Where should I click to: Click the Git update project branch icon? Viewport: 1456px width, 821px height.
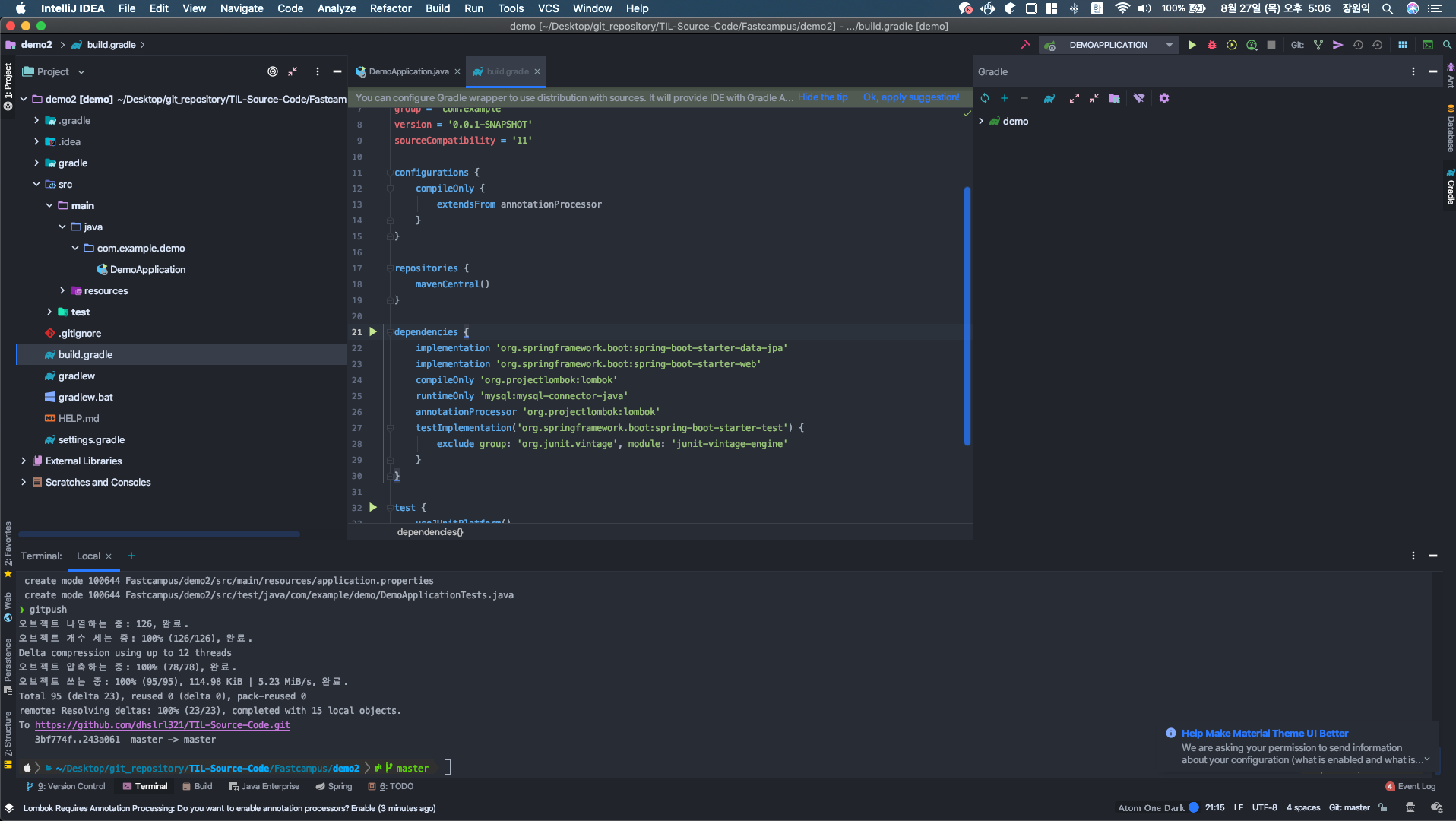[1318, 45]
